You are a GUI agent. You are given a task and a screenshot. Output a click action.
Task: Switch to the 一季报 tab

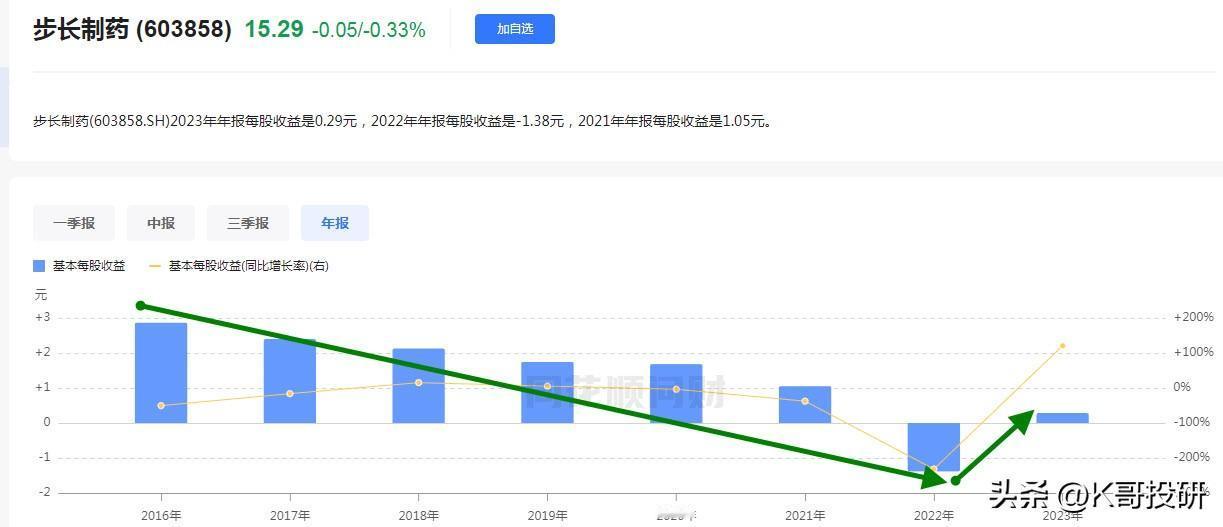(73, 223)
